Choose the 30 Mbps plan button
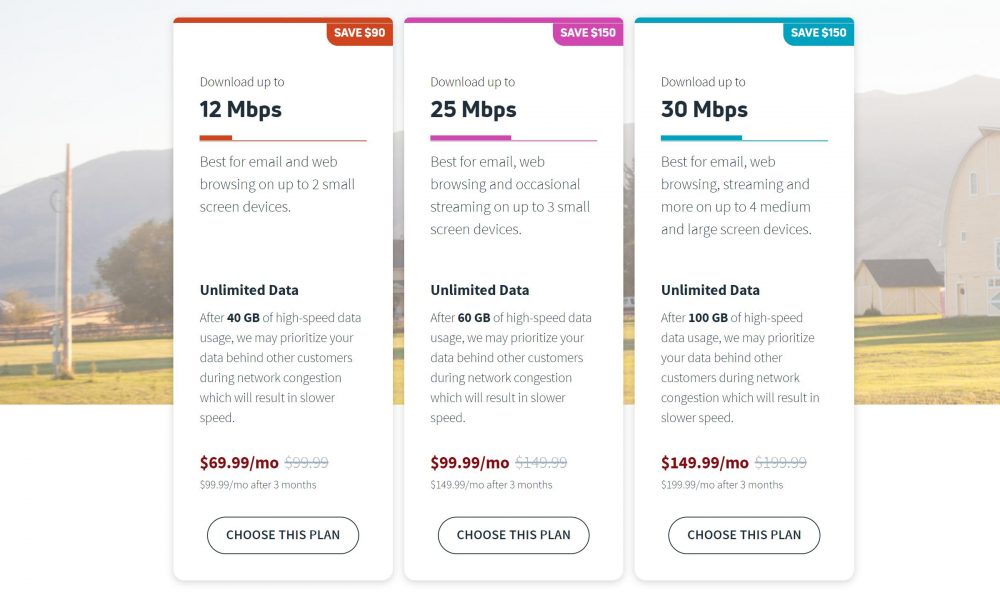1000x600 pixels. [x=744, y=535]
